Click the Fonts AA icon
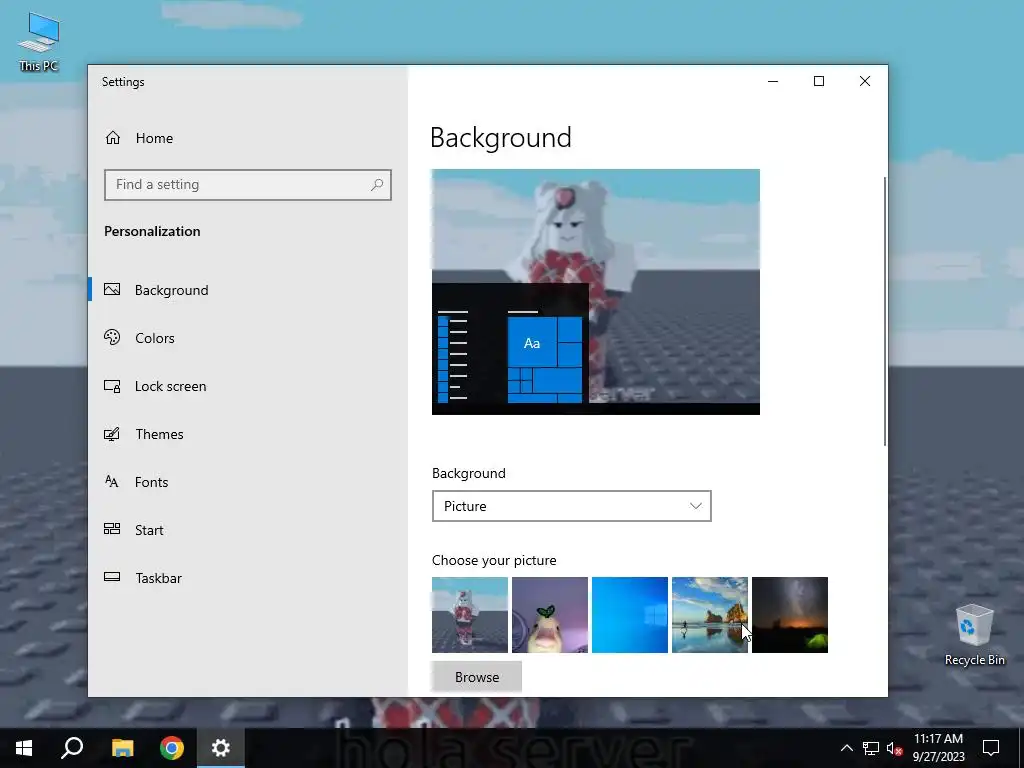This screenshot has height=768, width=1024. pos(112,481)
